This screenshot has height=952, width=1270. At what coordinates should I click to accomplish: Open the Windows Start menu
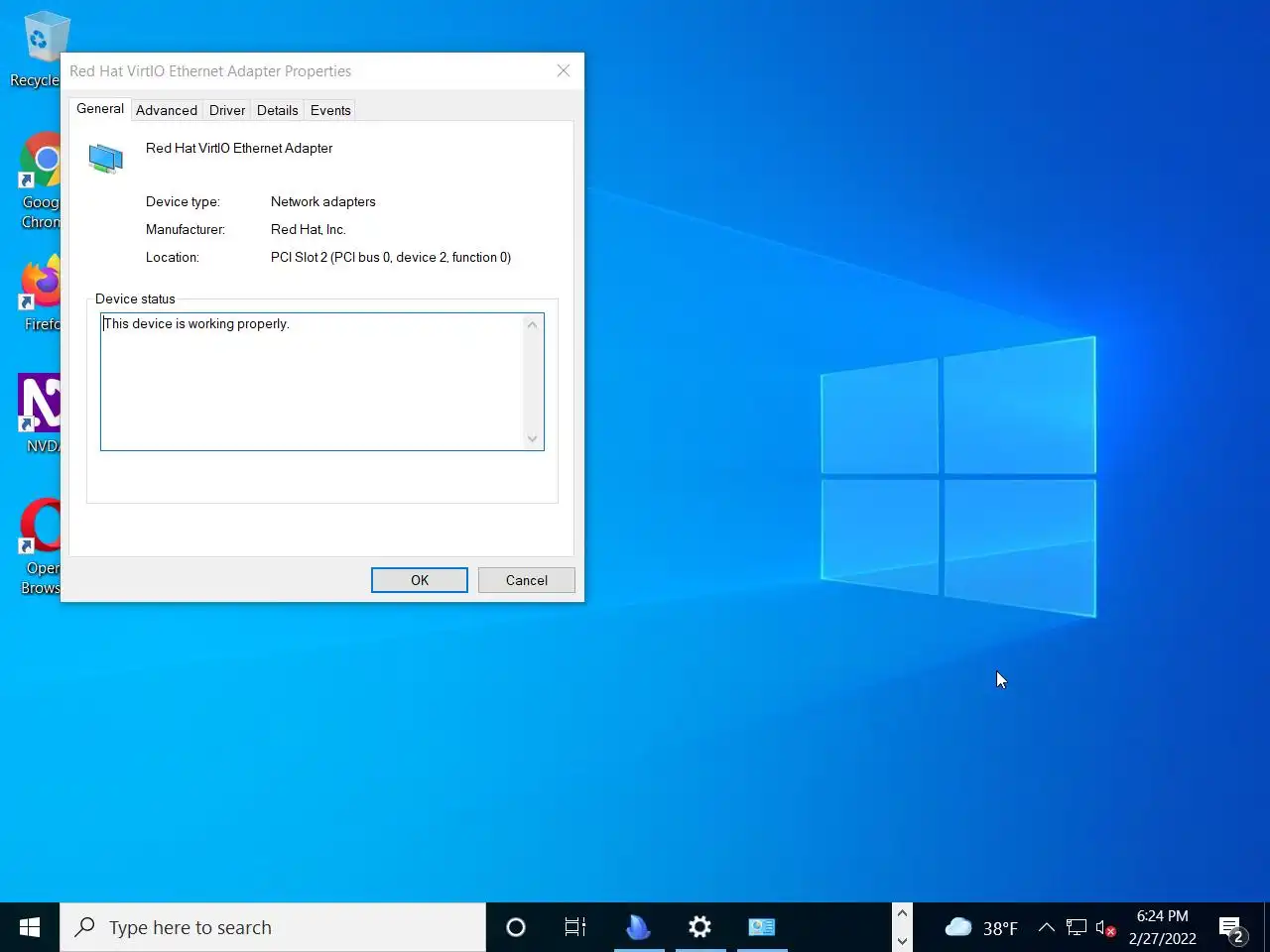[30, 927]
